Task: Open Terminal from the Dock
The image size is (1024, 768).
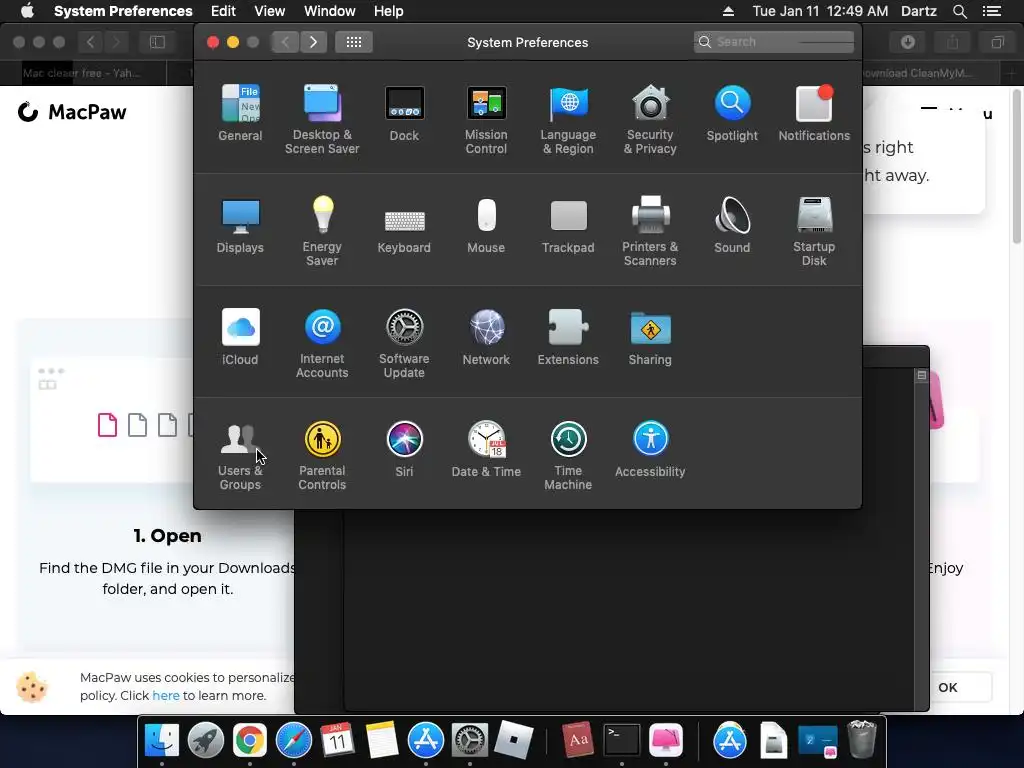Action: click(622, 740)
